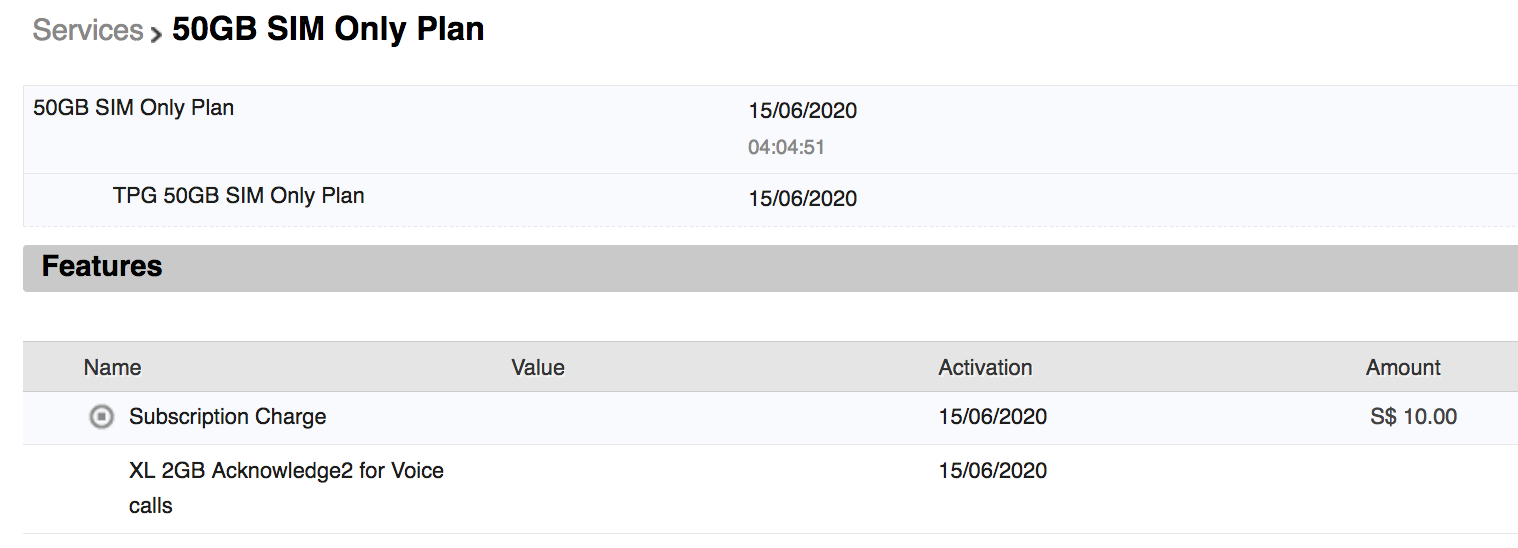Click the plan date above the 04:04:51 time
Viewport: 1518px width, 548px height.
802,111
